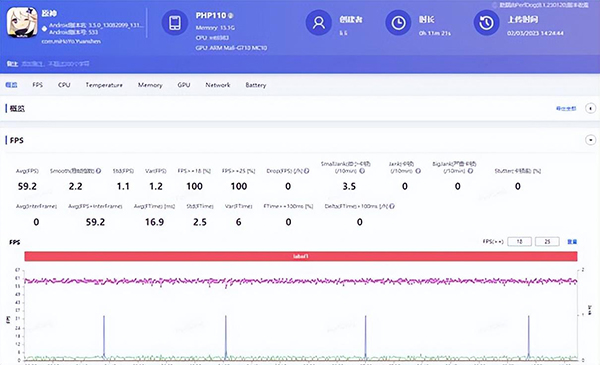The width and height of the screenshot is (600, 365).
Task: Click the upload time history icon
Action: pos(486,23)
